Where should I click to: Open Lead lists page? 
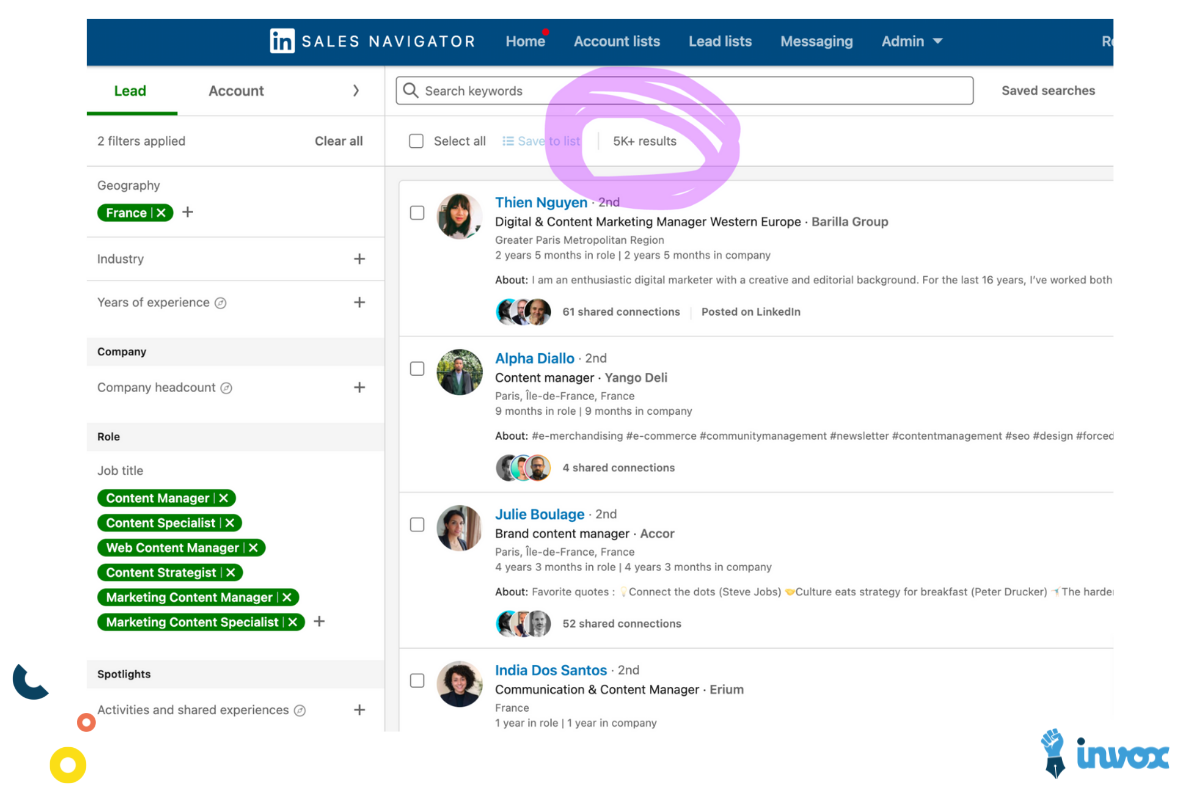pyautogui.click(x=720, y=41)
